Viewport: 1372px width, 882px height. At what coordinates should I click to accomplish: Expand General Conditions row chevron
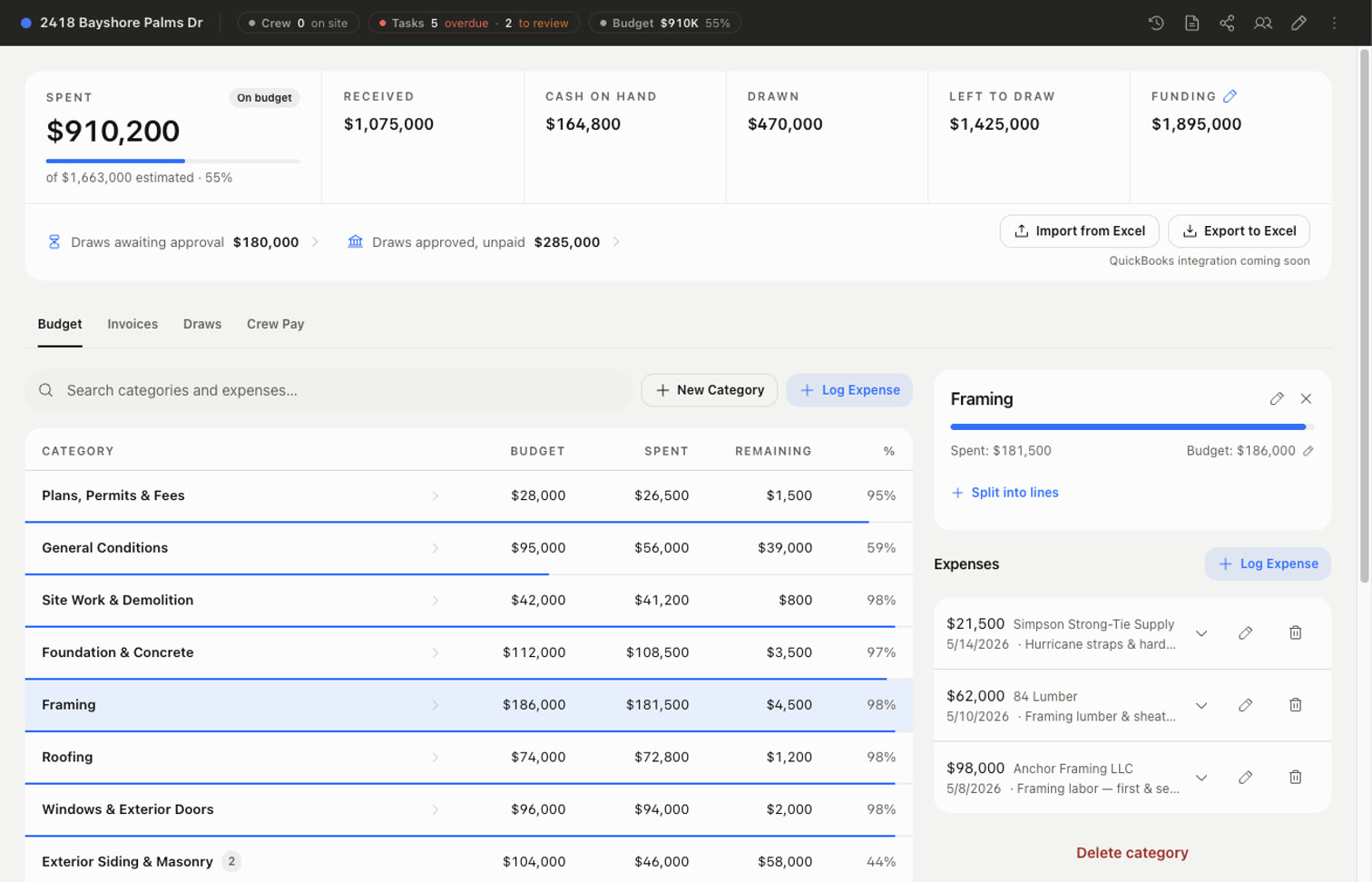[436, 548]
